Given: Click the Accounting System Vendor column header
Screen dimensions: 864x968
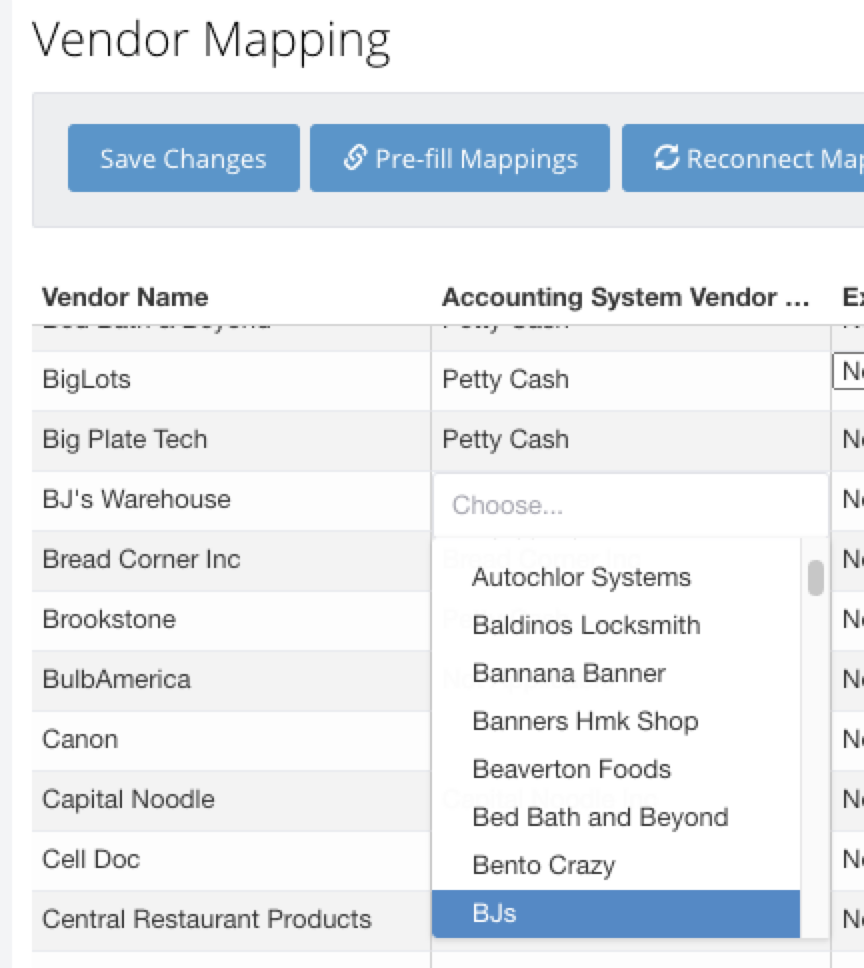Looking at the screenshot, I should coord(625,297).
